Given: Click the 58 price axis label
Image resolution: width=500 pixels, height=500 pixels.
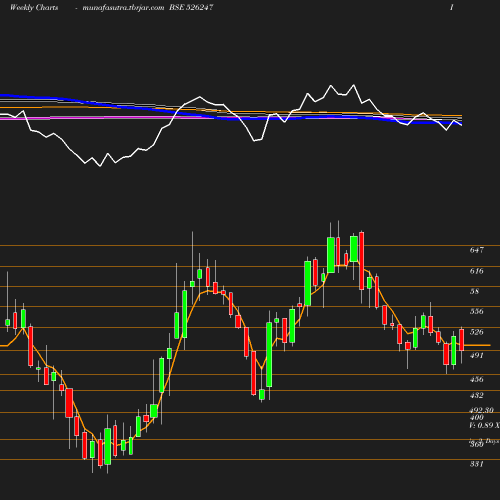Looking at the screenshot, I should click(474, 291).
